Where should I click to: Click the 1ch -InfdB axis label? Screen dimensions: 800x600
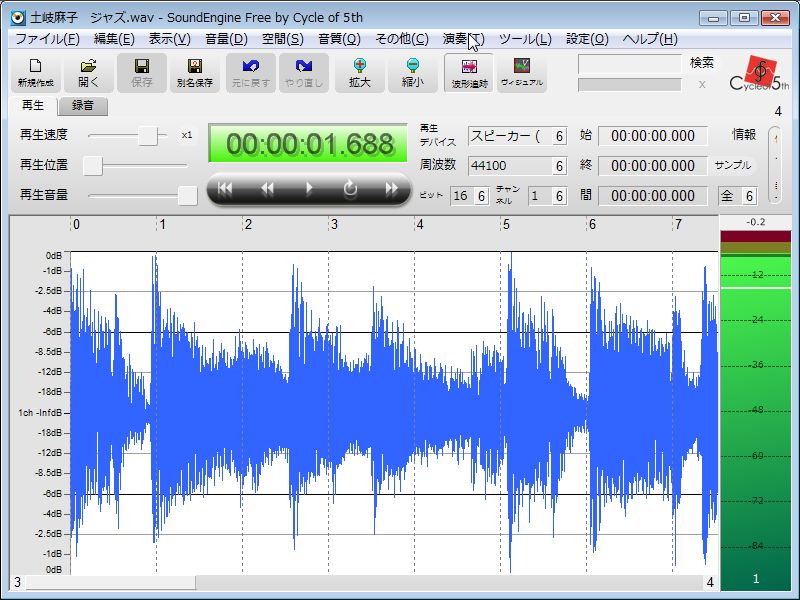[x=40, y=413]
